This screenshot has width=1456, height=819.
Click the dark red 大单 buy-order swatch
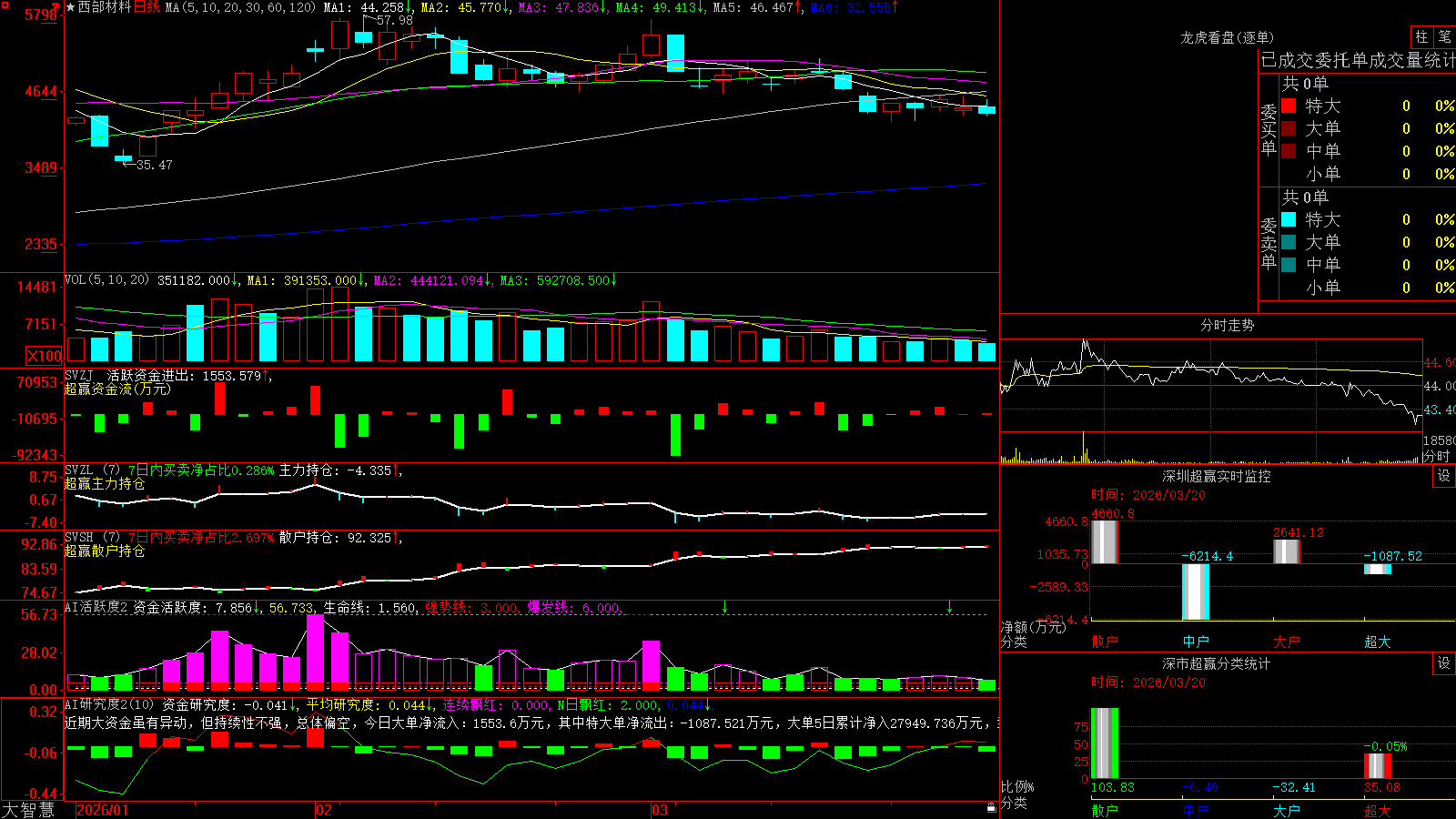(1289, 128)
